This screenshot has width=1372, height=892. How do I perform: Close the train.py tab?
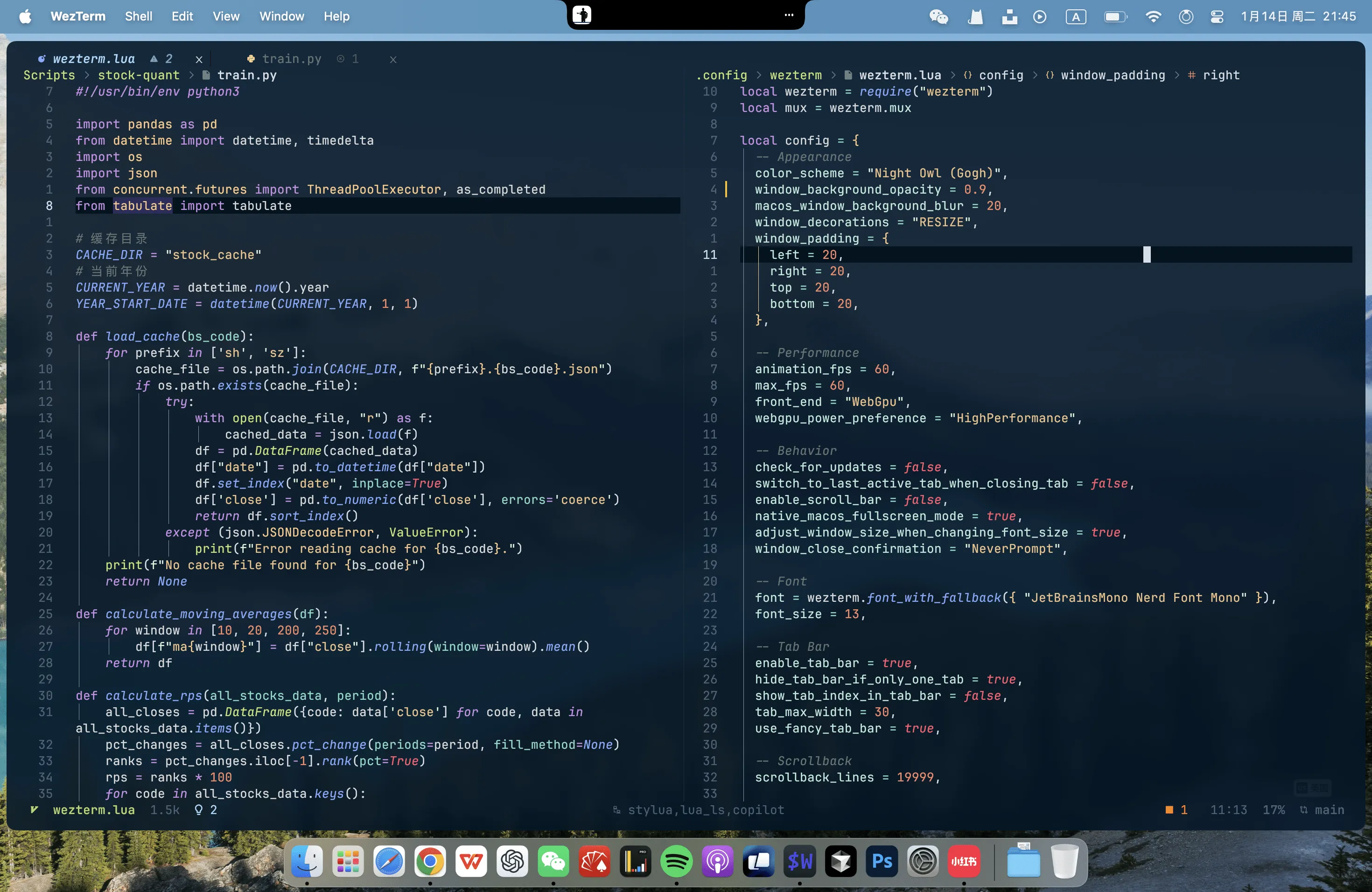[x=392, y=59]
